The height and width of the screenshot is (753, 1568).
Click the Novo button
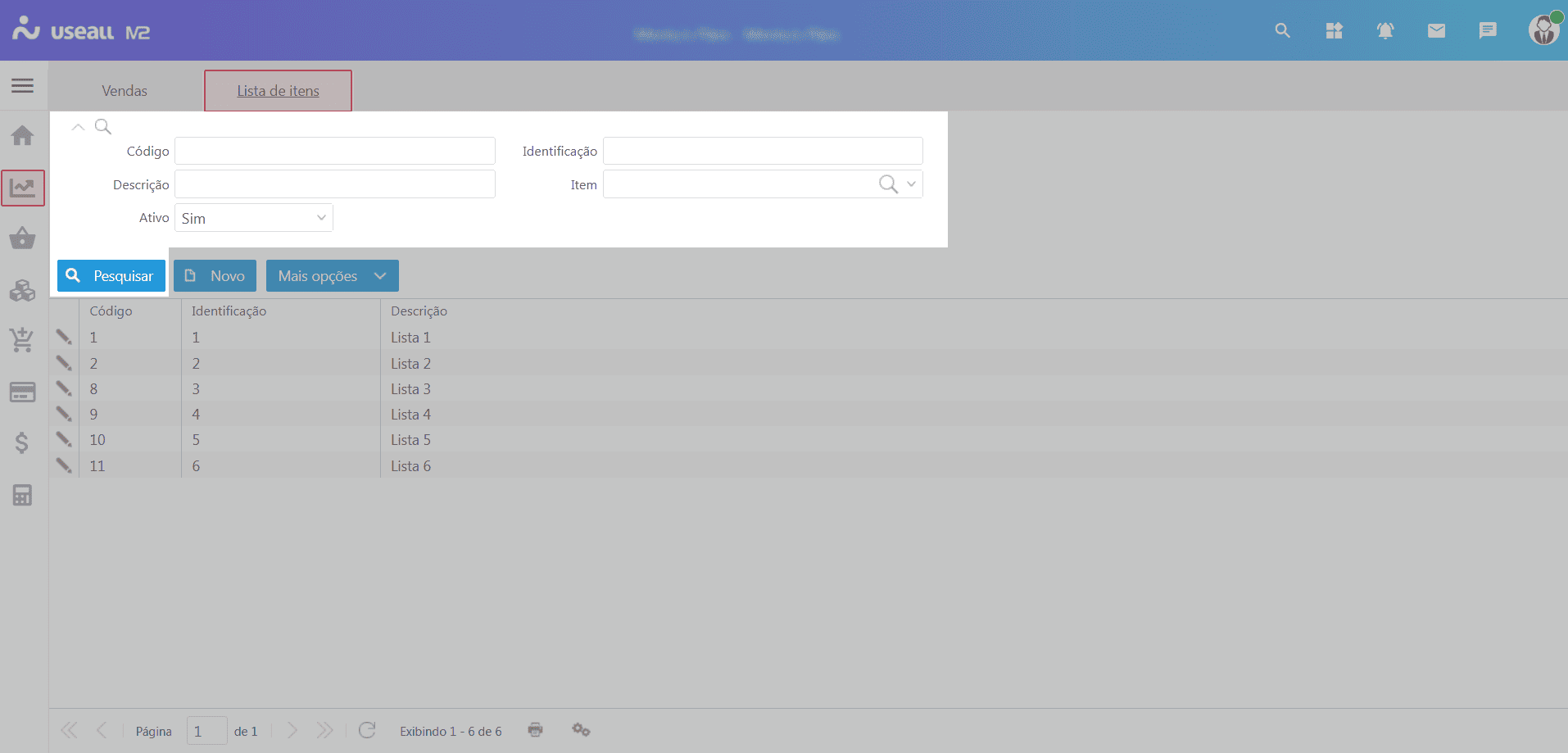tap(215, 276)
